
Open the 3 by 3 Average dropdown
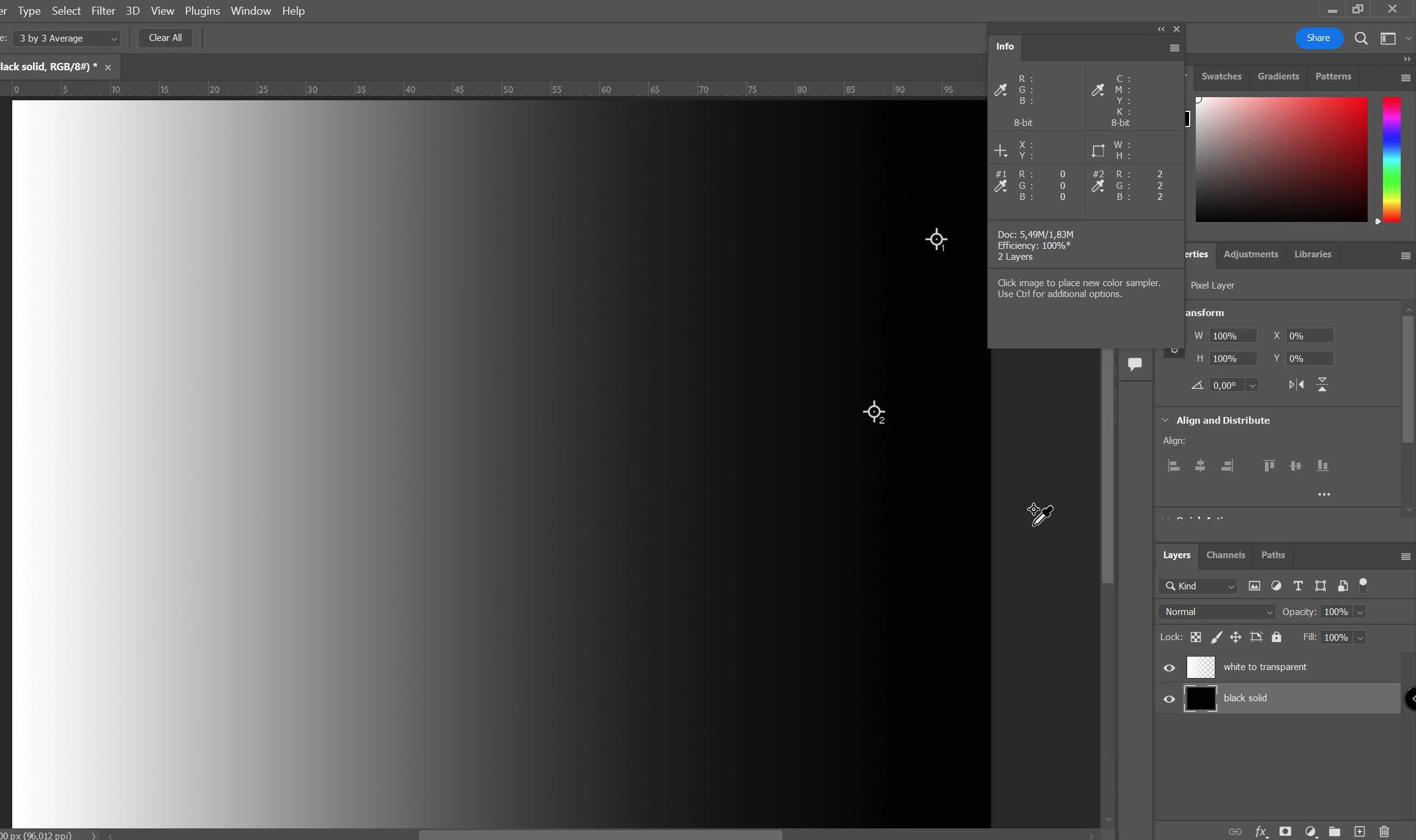coord(66,39)
